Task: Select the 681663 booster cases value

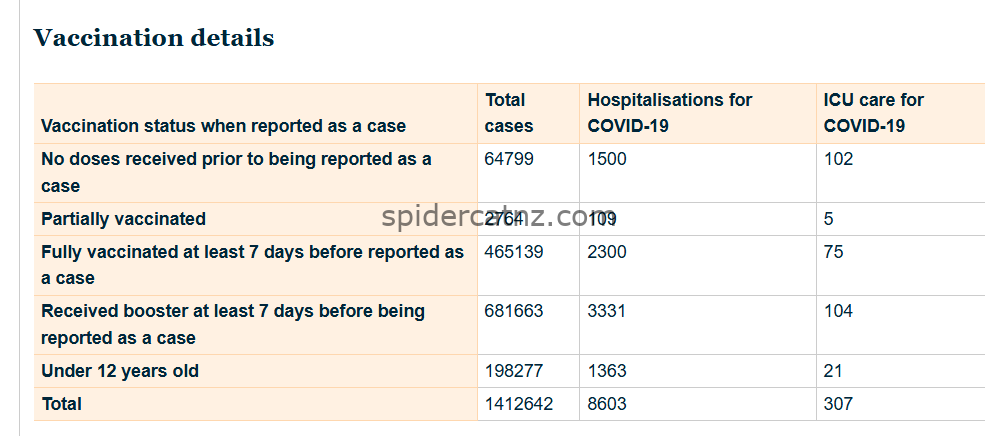Action: point(514,311)
